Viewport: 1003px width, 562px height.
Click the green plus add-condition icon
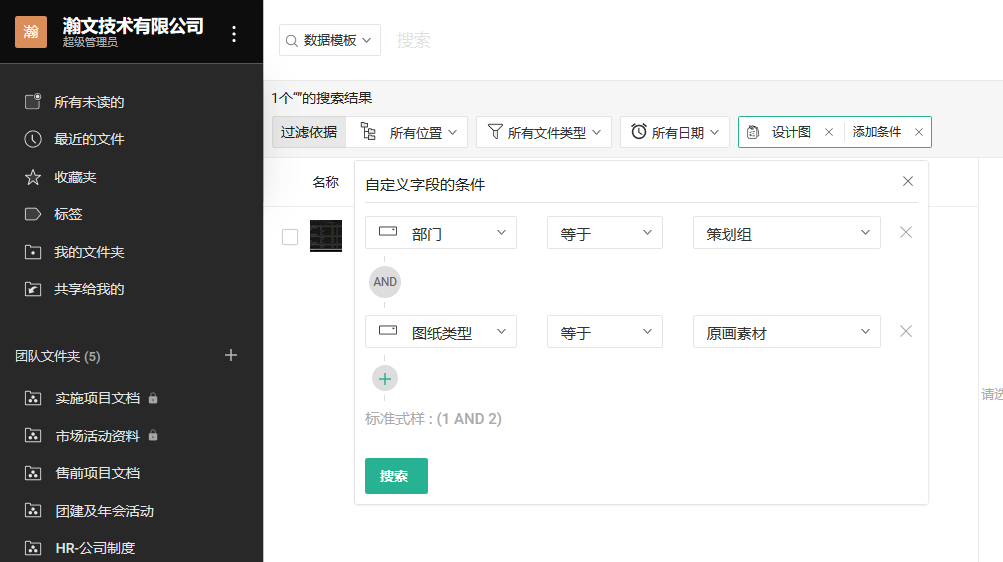385,379
